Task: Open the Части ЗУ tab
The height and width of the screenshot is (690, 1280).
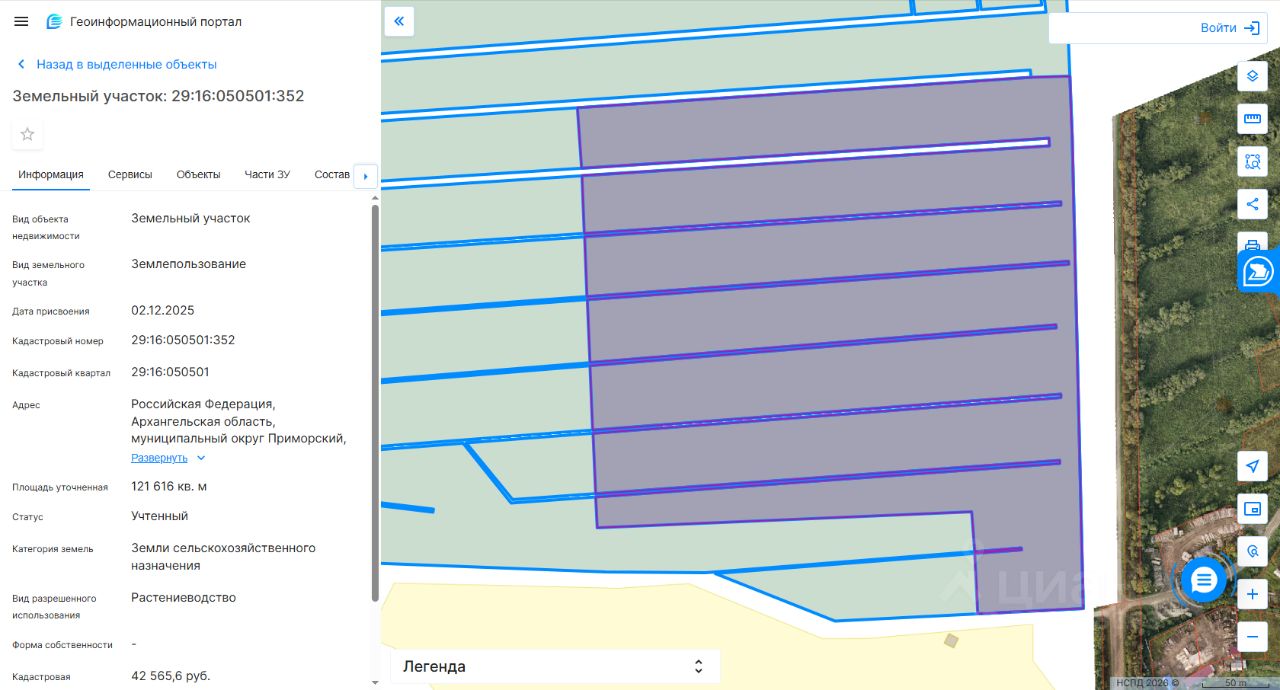Action: pyautogui.click(x=267, y=174)
